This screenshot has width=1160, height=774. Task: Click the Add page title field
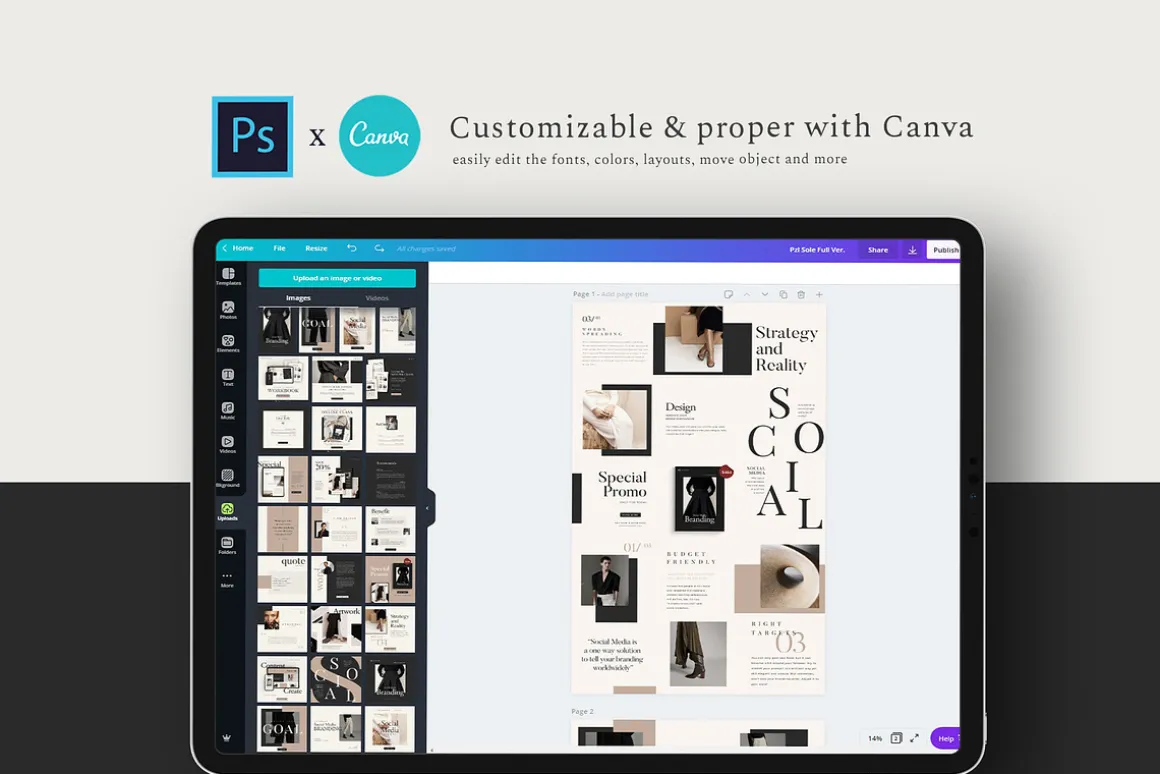click(624, 295)
